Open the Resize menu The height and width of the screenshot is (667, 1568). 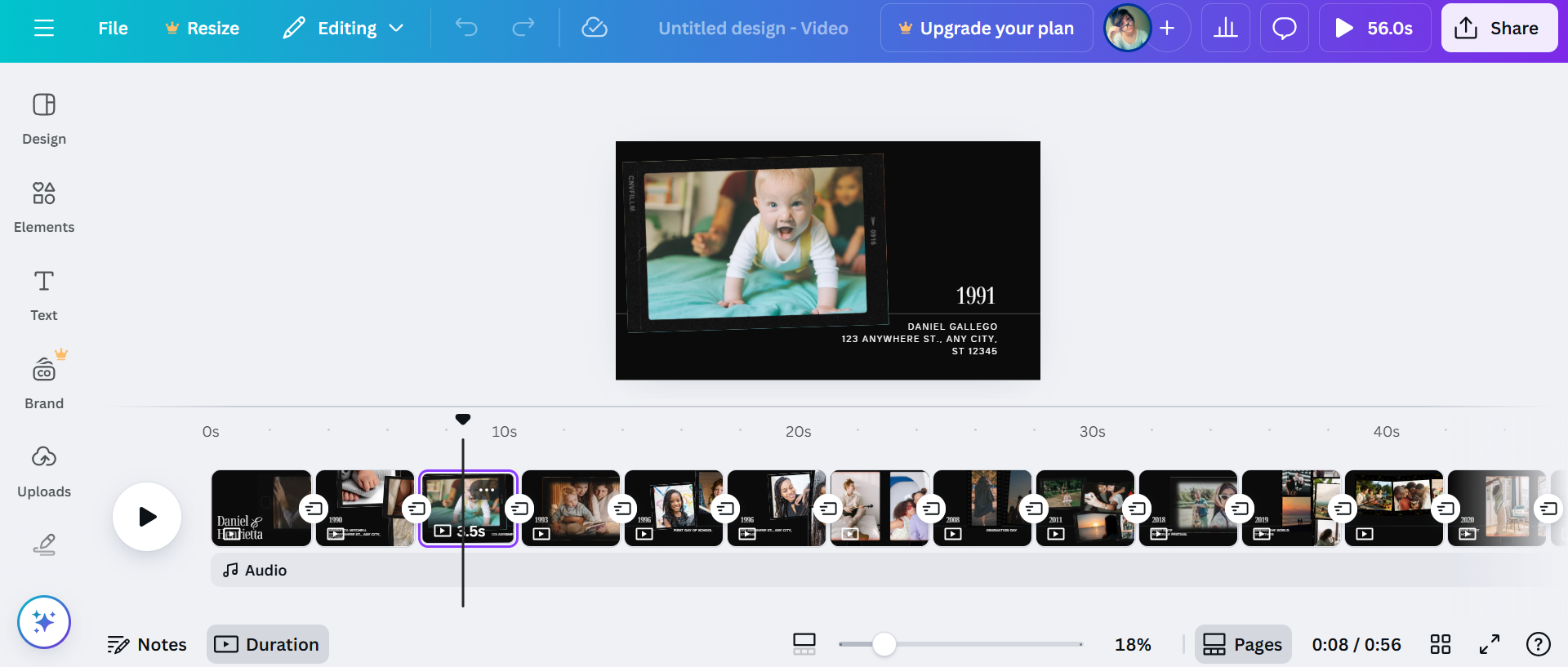click(203, 29)
